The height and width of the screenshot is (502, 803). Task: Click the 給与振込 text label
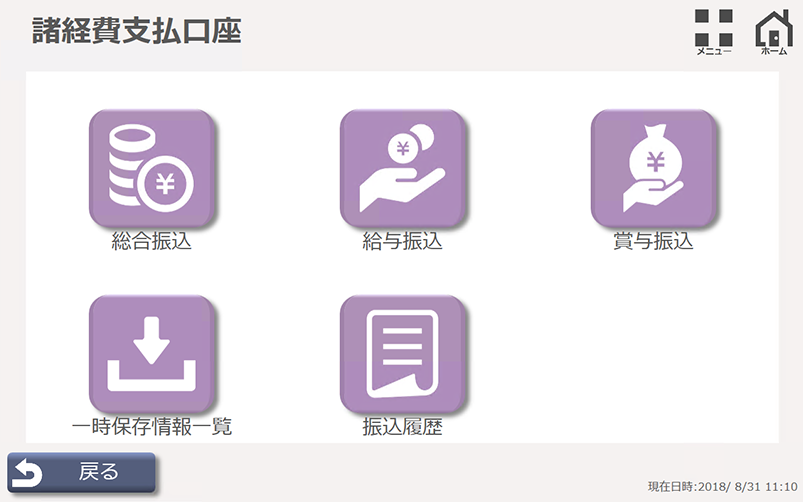(402, 242)
